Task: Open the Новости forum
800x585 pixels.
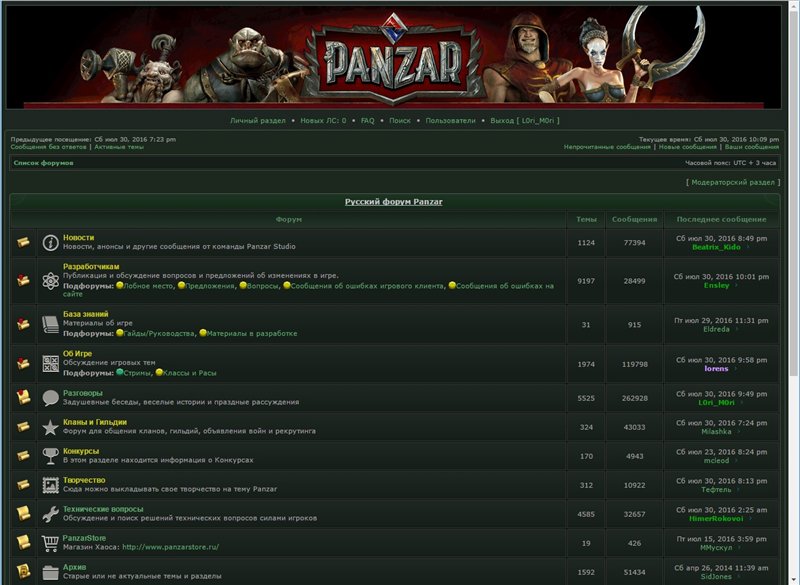Action: click(79, 238)
